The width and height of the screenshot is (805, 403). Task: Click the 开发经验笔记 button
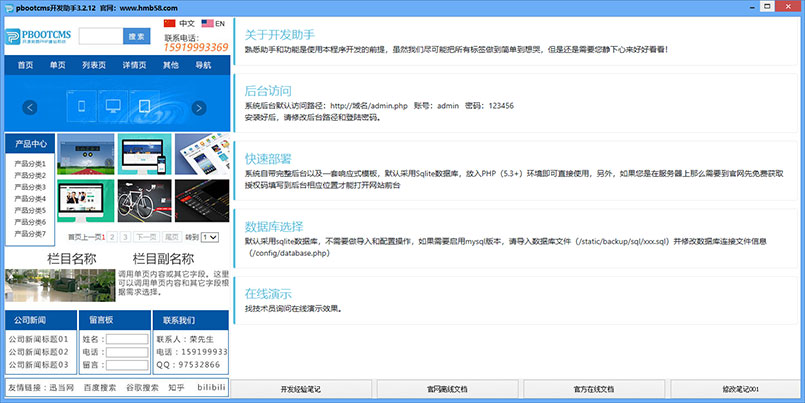coord(300,389)
